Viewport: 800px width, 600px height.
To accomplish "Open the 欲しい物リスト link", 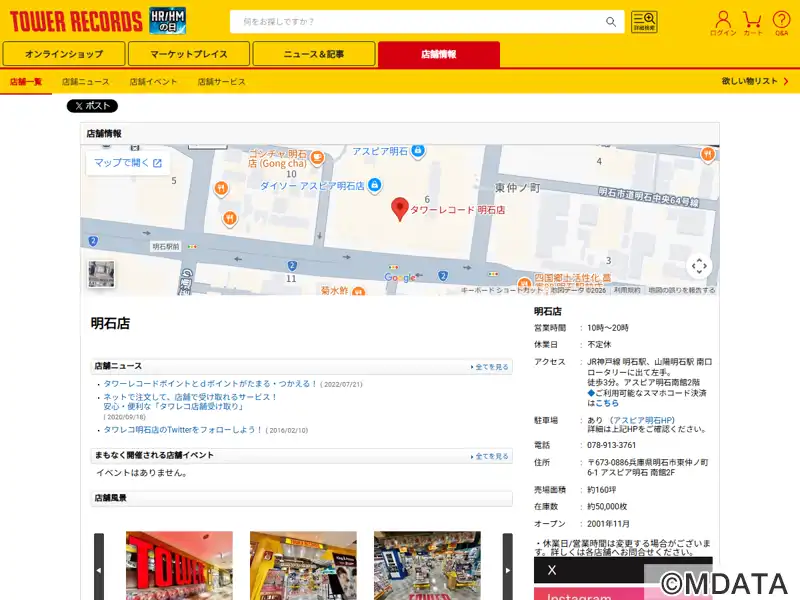I will point(755,81).
